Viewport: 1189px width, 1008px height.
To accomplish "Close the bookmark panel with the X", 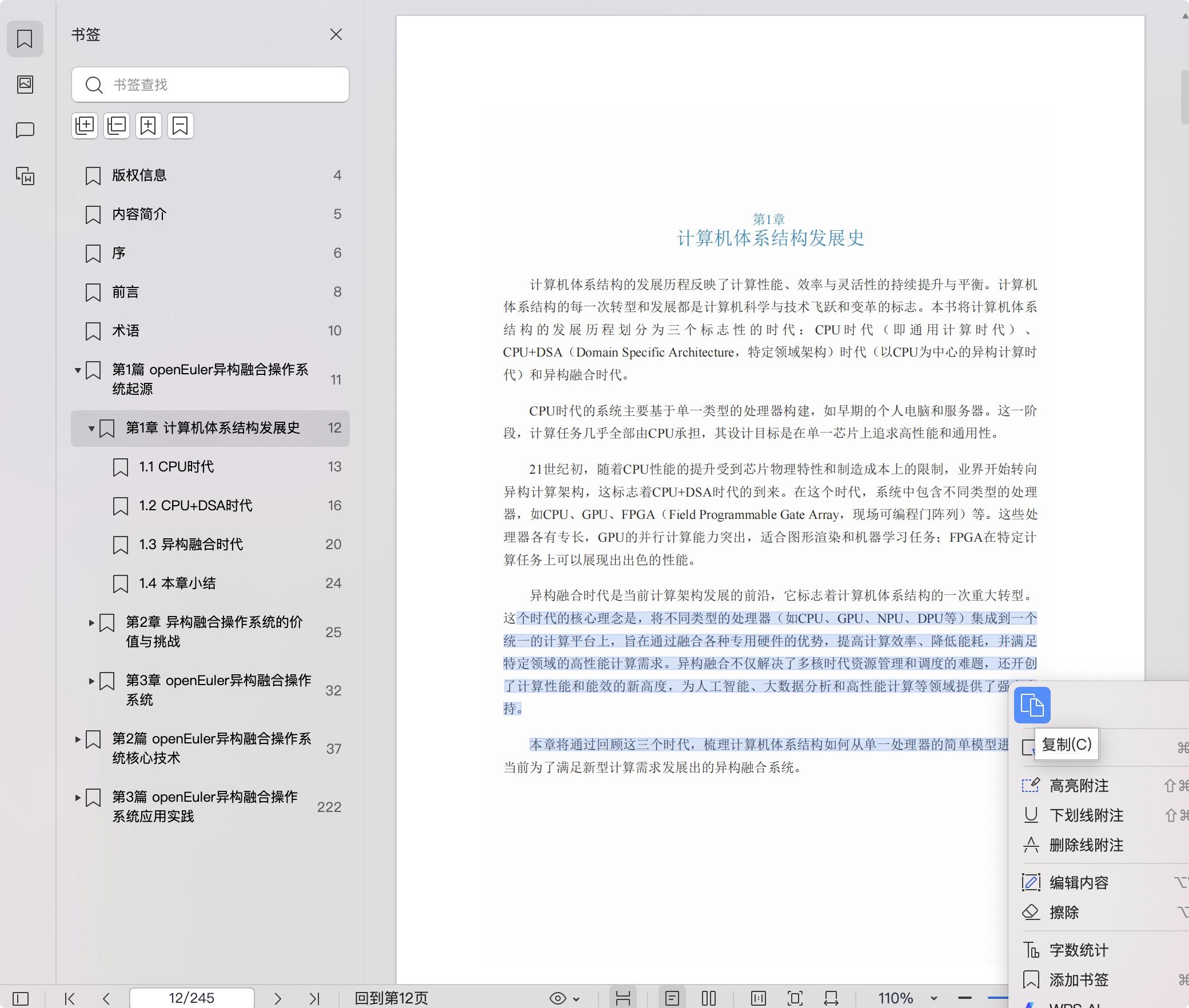I will pos(336,35).
